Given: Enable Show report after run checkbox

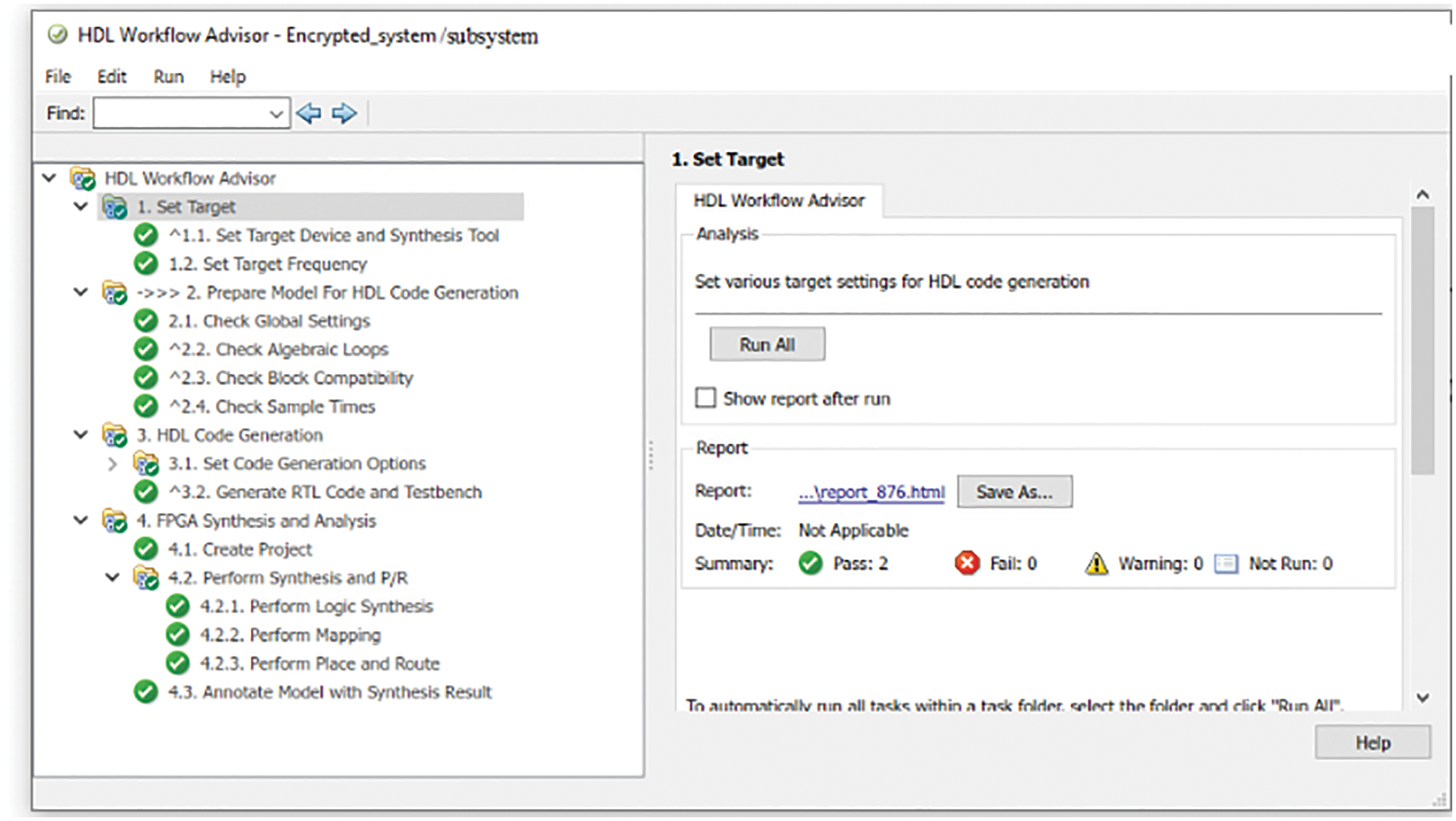Looking at the screenshot, I should coord(705,397).
